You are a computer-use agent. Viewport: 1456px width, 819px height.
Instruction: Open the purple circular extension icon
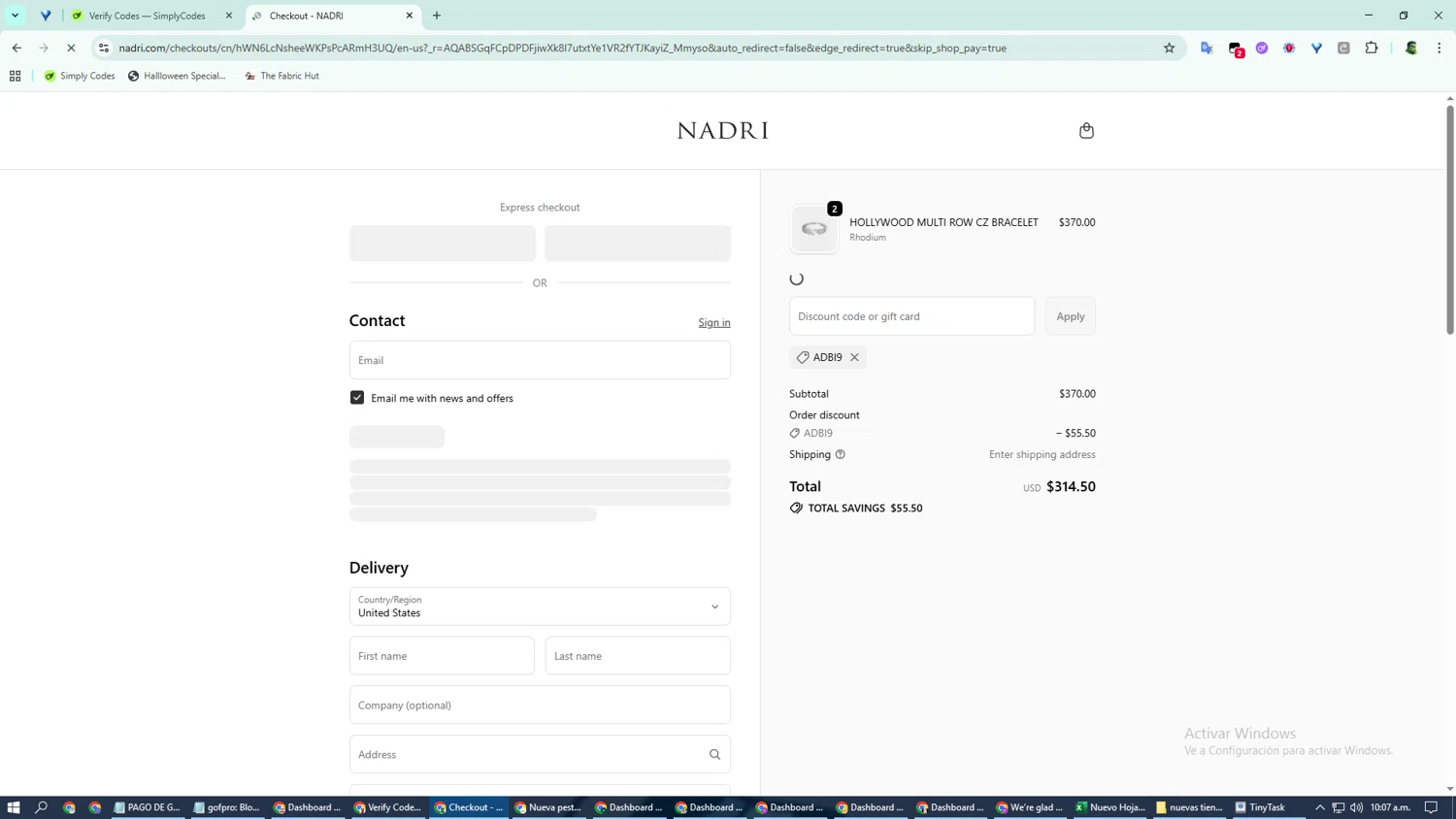click(1262, 48)
